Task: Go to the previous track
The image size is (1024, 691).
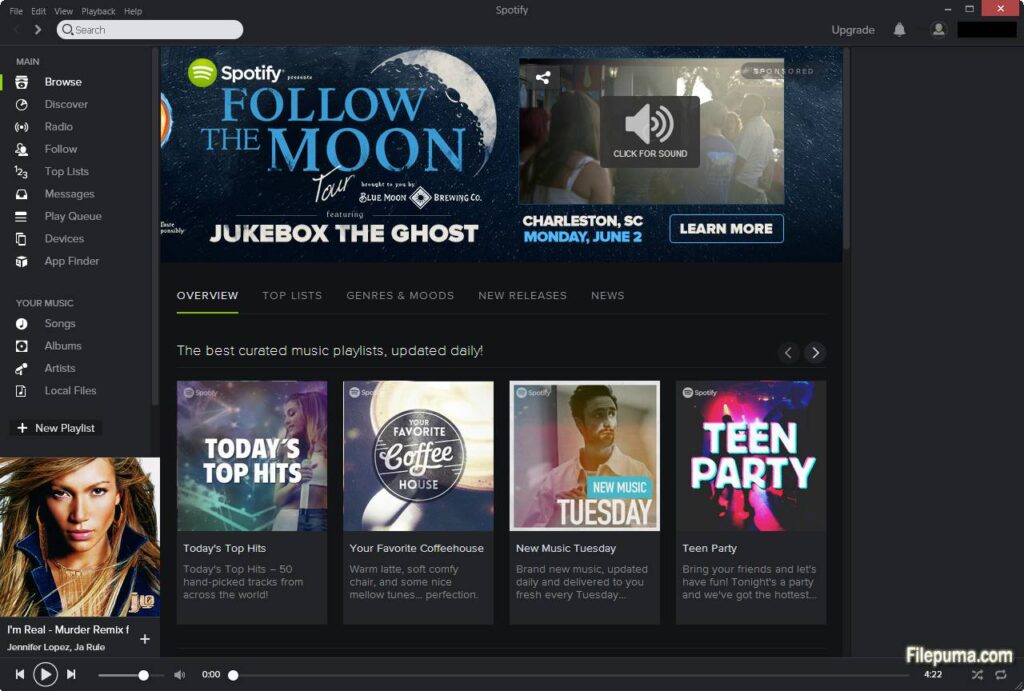Action: pos(19,675)
